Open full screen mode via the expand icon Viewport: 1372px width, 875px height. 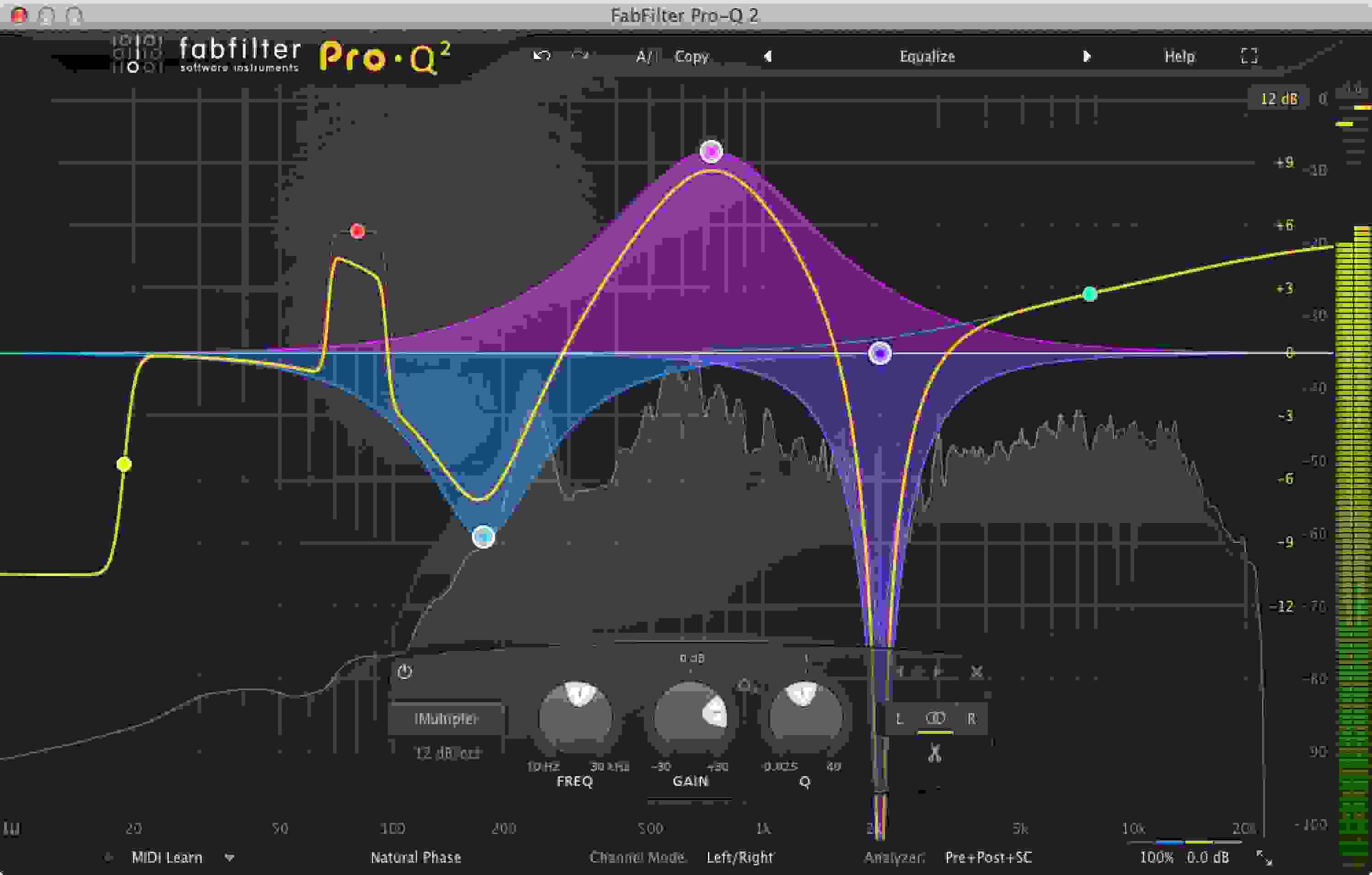(1249, 56)
